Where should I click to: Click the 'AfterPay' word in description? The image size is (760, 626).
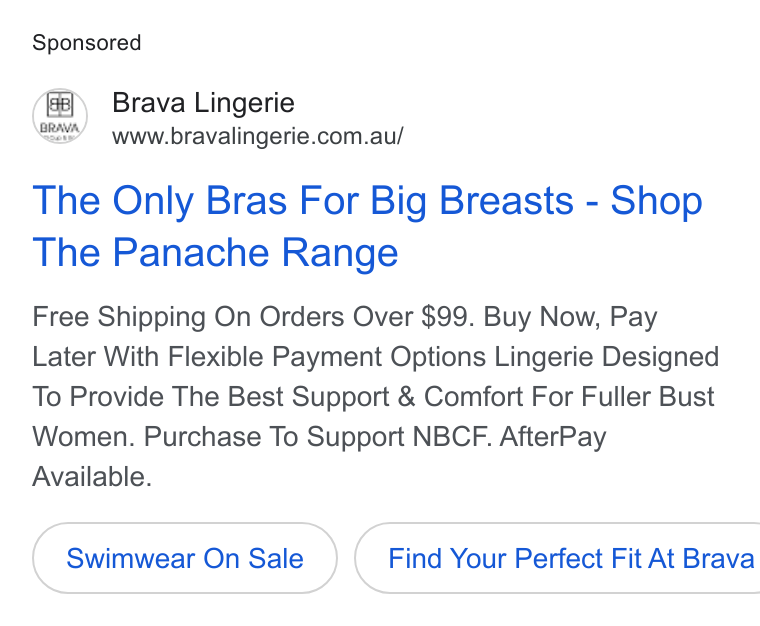tap(553, 437)
